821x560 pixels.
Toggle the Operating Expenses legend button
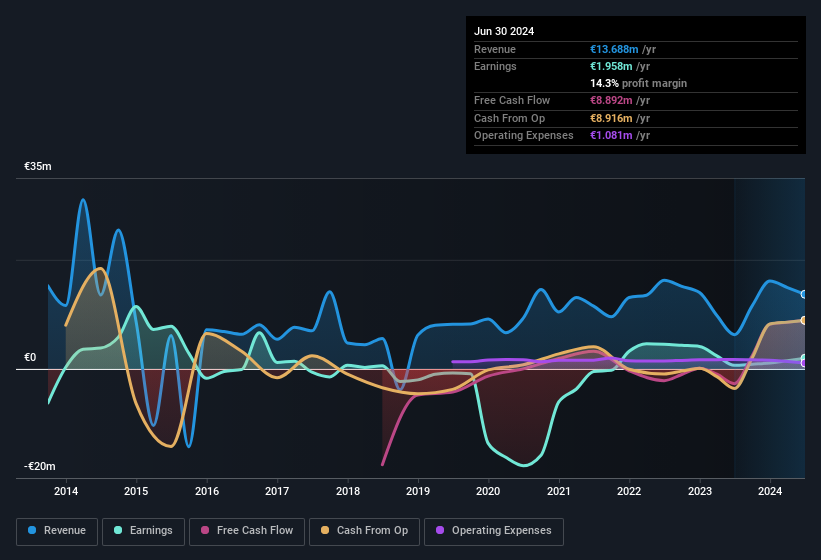tap(494, 531)
